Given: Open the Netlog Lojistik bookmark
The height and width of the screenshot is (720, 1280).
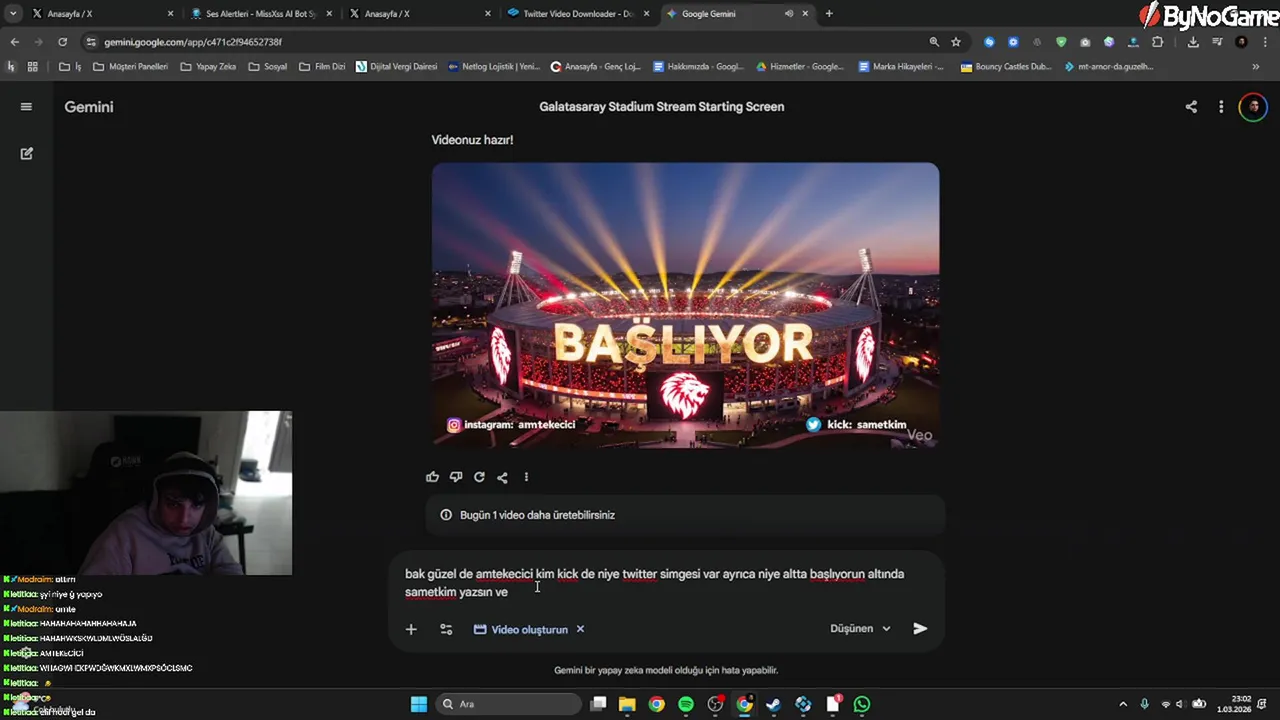Looking at the screenshot, I should tap(494, 67).
